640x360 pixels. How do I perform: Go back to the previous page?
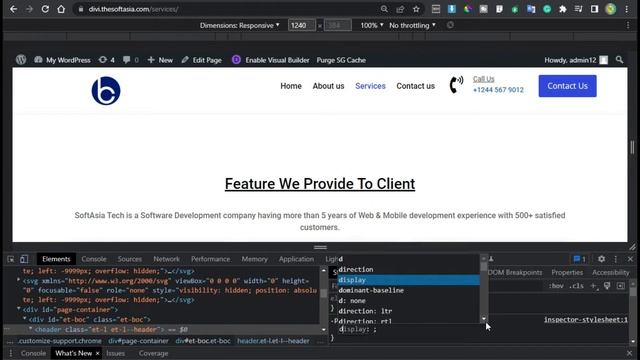[x=13, y=9]
